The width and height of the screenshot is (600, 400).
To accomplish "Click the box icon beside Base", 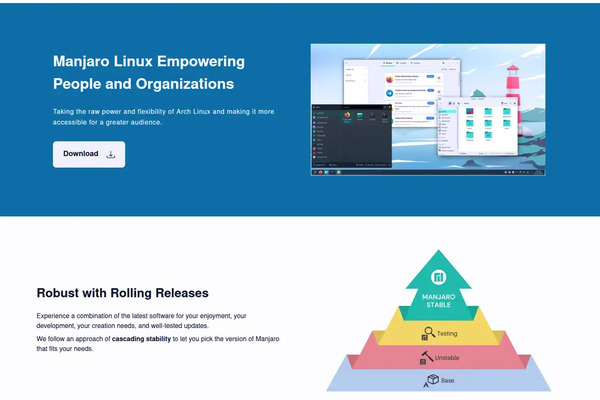I will 433,380.
